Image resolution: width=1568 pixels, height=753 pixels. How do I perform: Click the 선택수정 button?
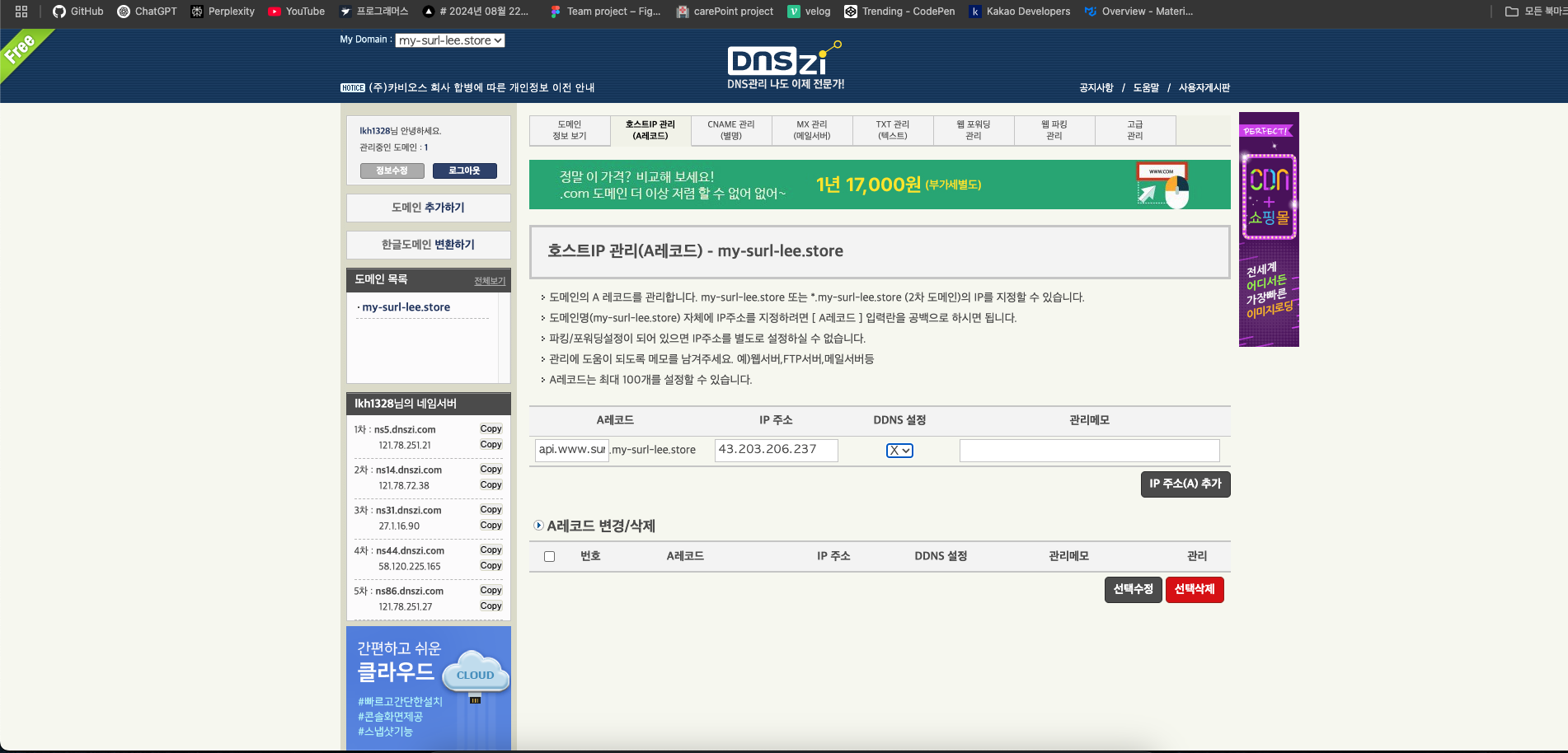pos(1134,590)
